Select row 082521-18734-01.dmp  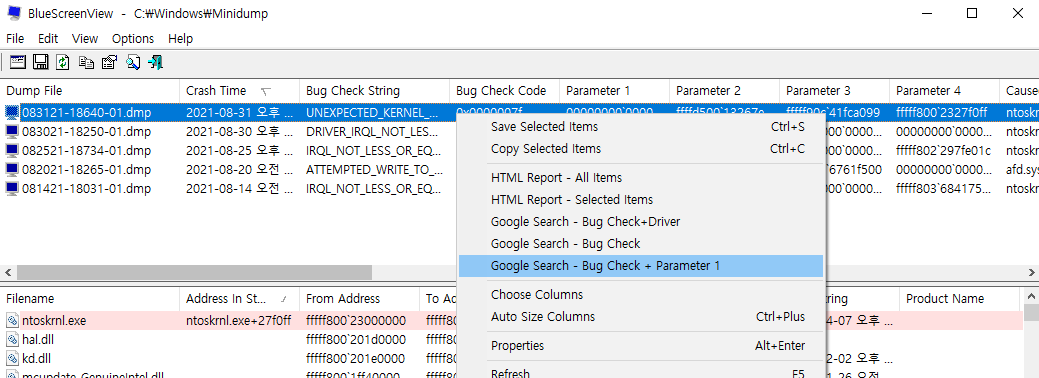point(86,151)
